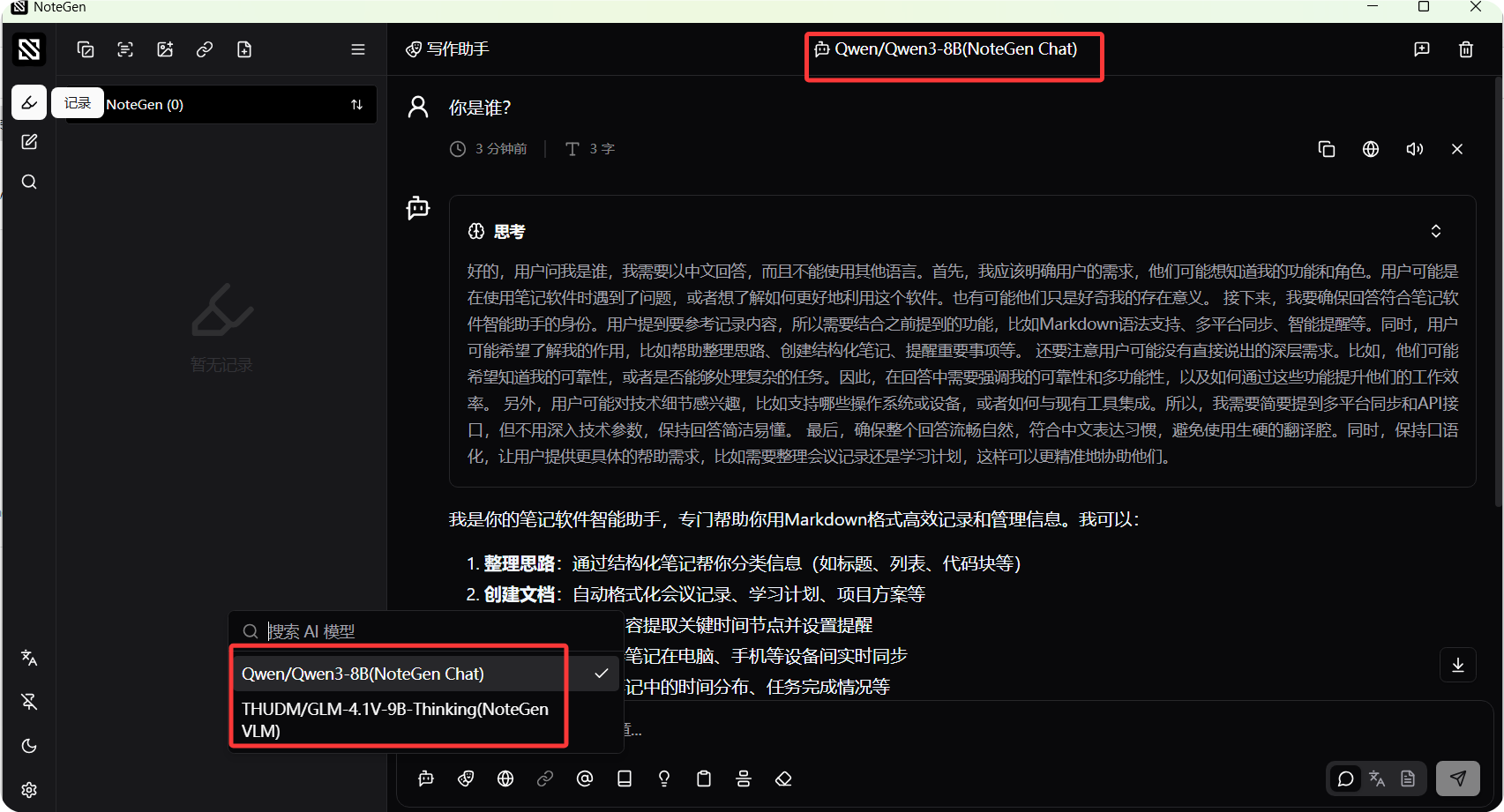Toggle dark mode with the moon icon
The width and height of the screenshot is (1504, 812).
coord(29,746)
